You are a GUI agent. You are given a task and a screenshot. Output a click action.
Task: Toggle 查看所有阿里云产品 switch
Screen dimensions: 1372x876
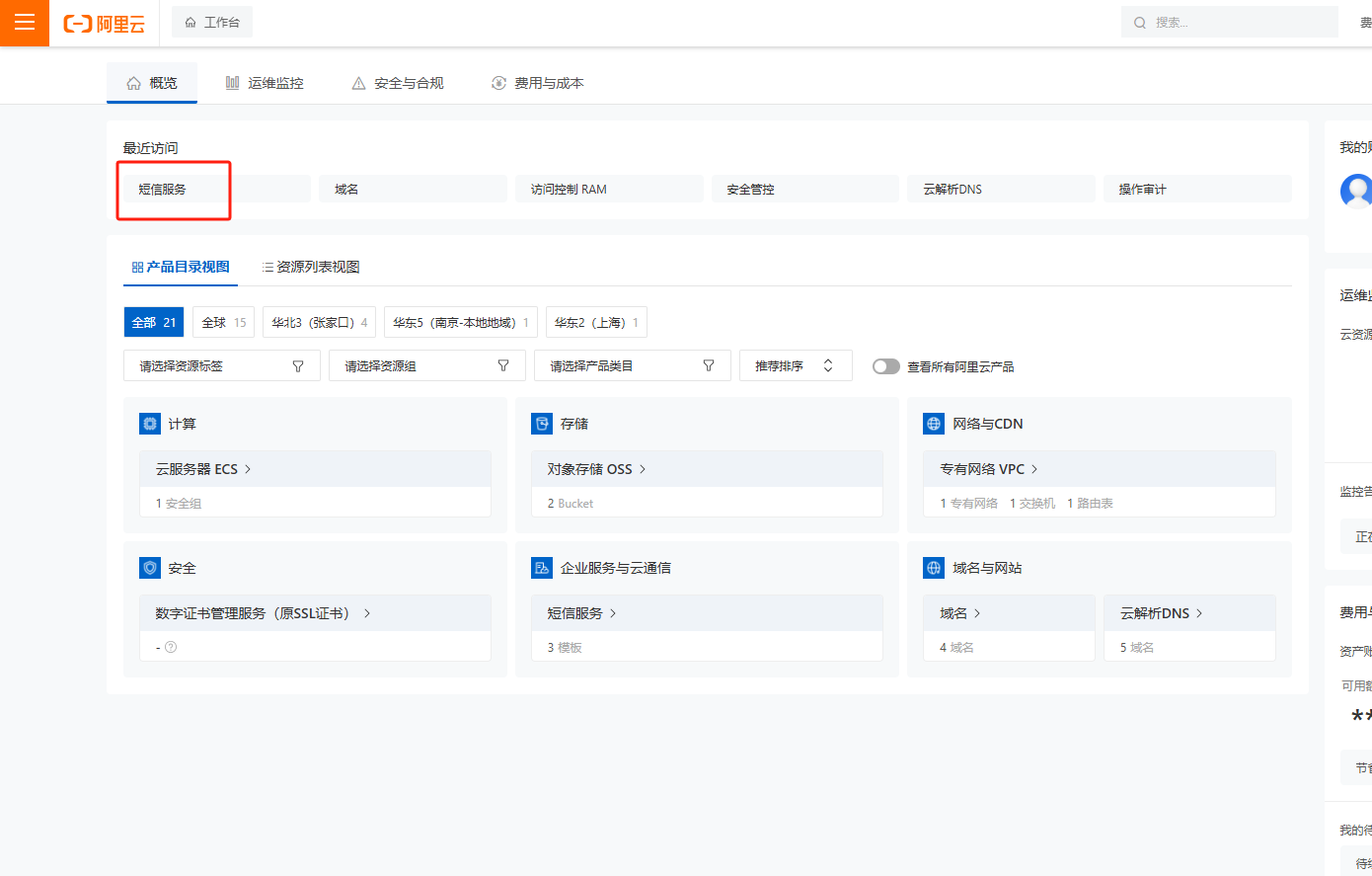click(885, 366)
